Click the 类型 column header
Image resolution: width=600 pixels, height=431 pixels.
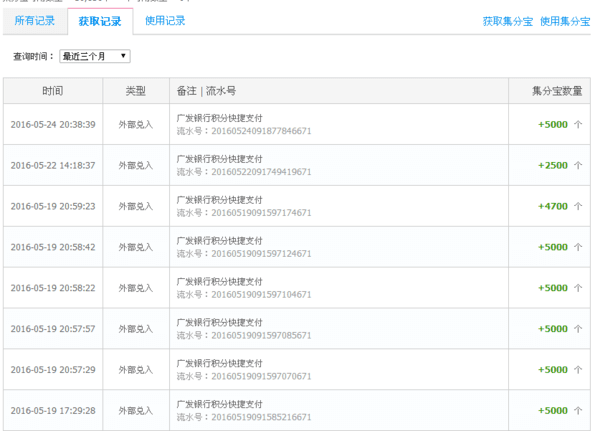pos(136,91)
